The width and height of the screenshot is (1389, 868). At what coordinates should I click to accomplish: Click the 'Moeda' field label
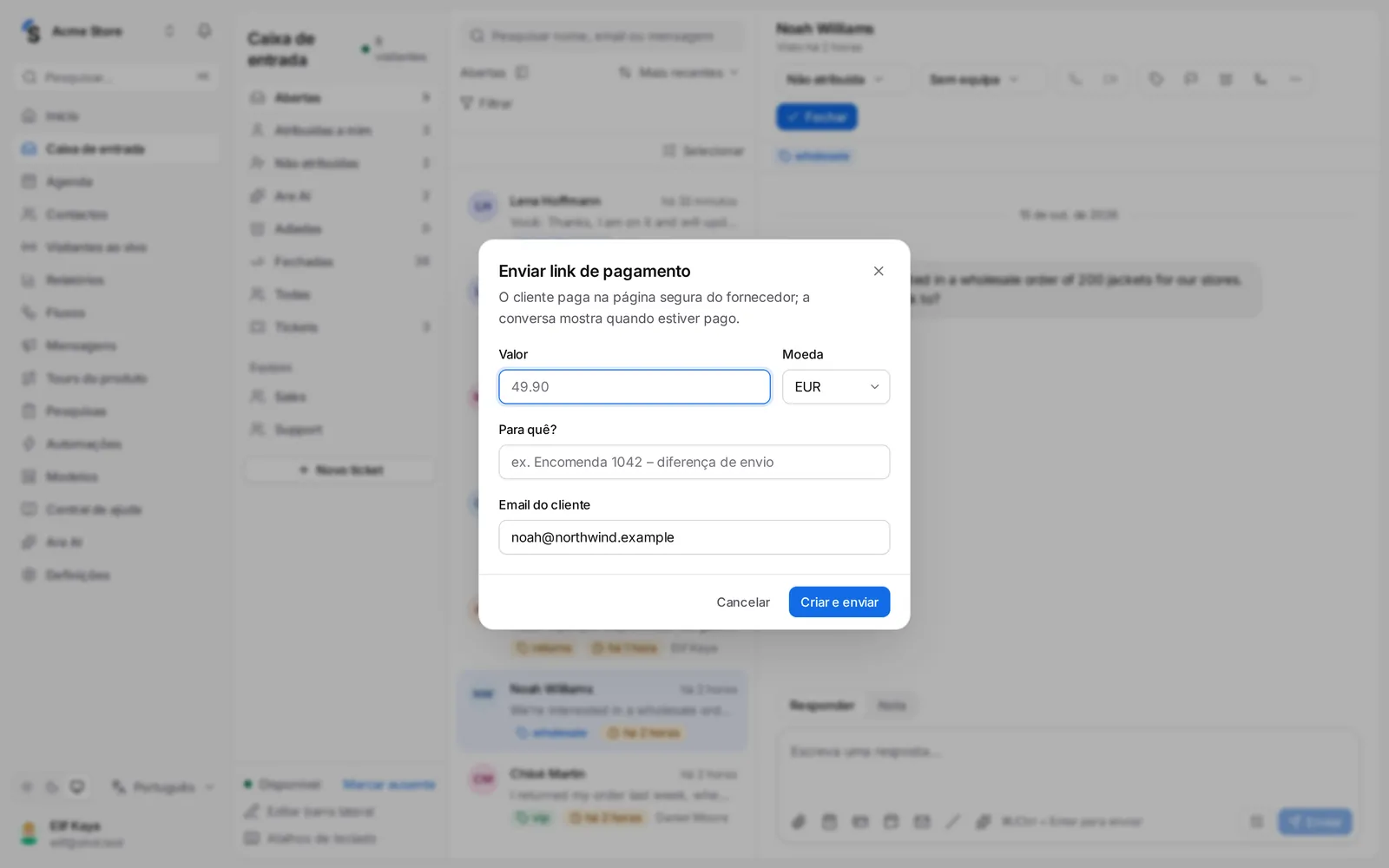(x=803, y=354)
